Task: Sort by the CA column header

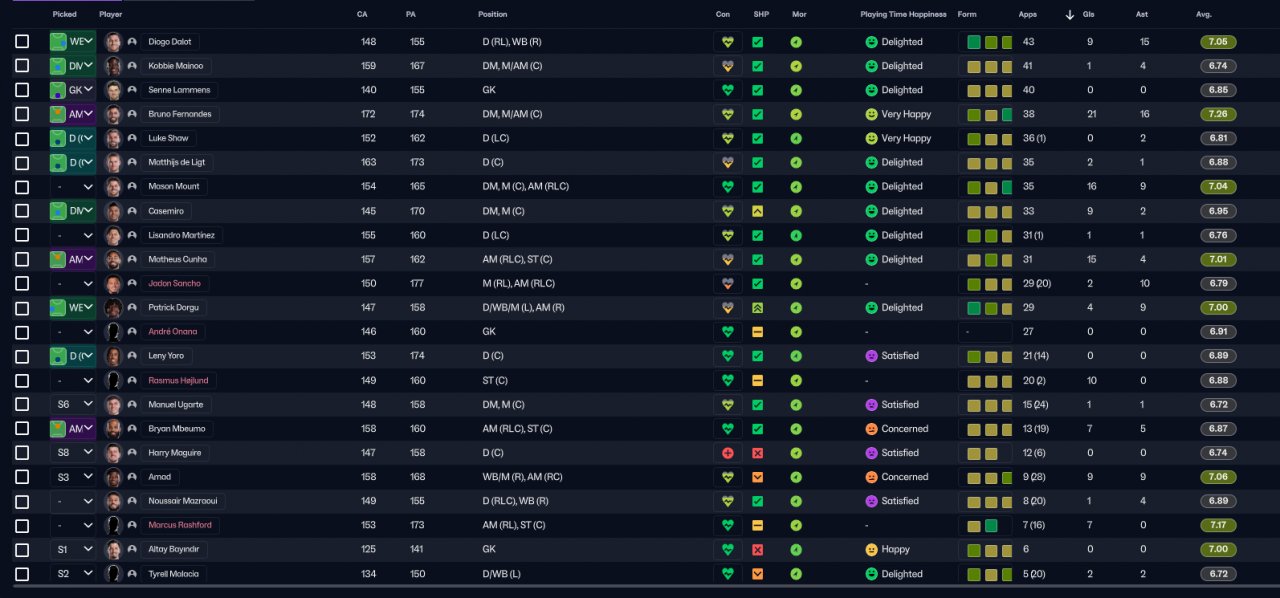Action: (362, 15)
